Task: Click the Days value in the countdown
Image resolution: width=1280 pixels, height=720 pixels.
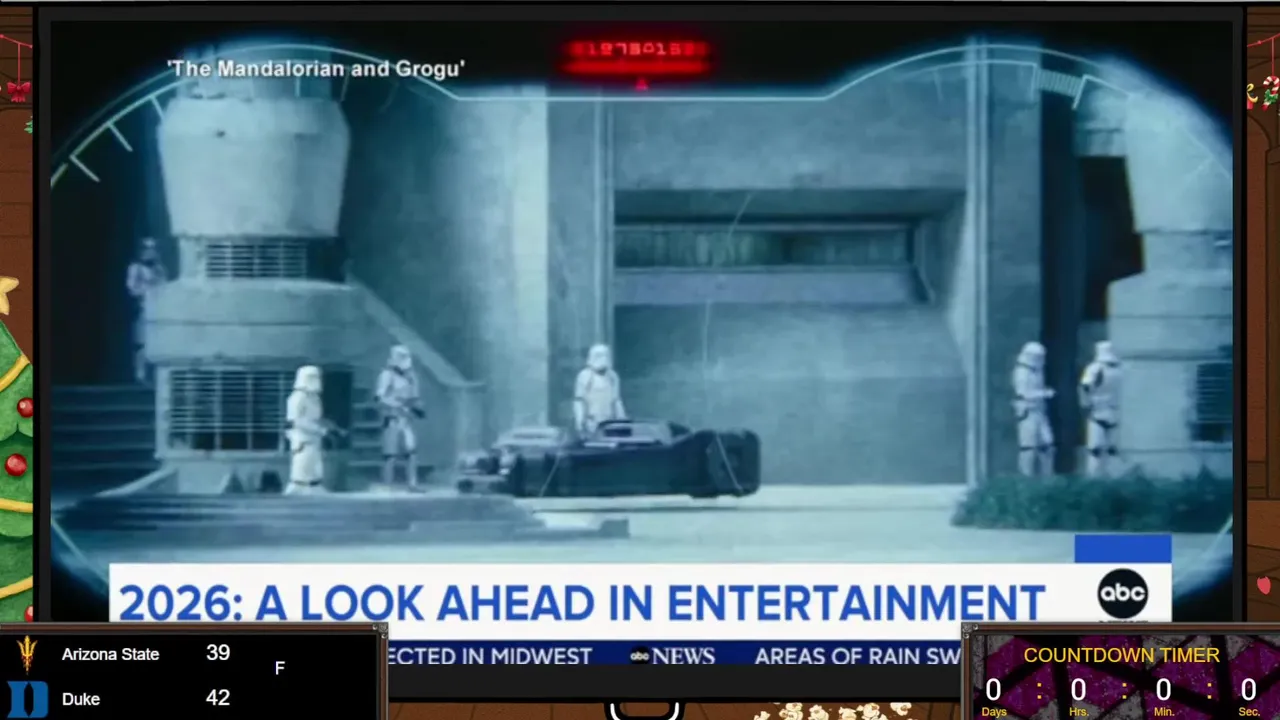Action: (993, 689)
